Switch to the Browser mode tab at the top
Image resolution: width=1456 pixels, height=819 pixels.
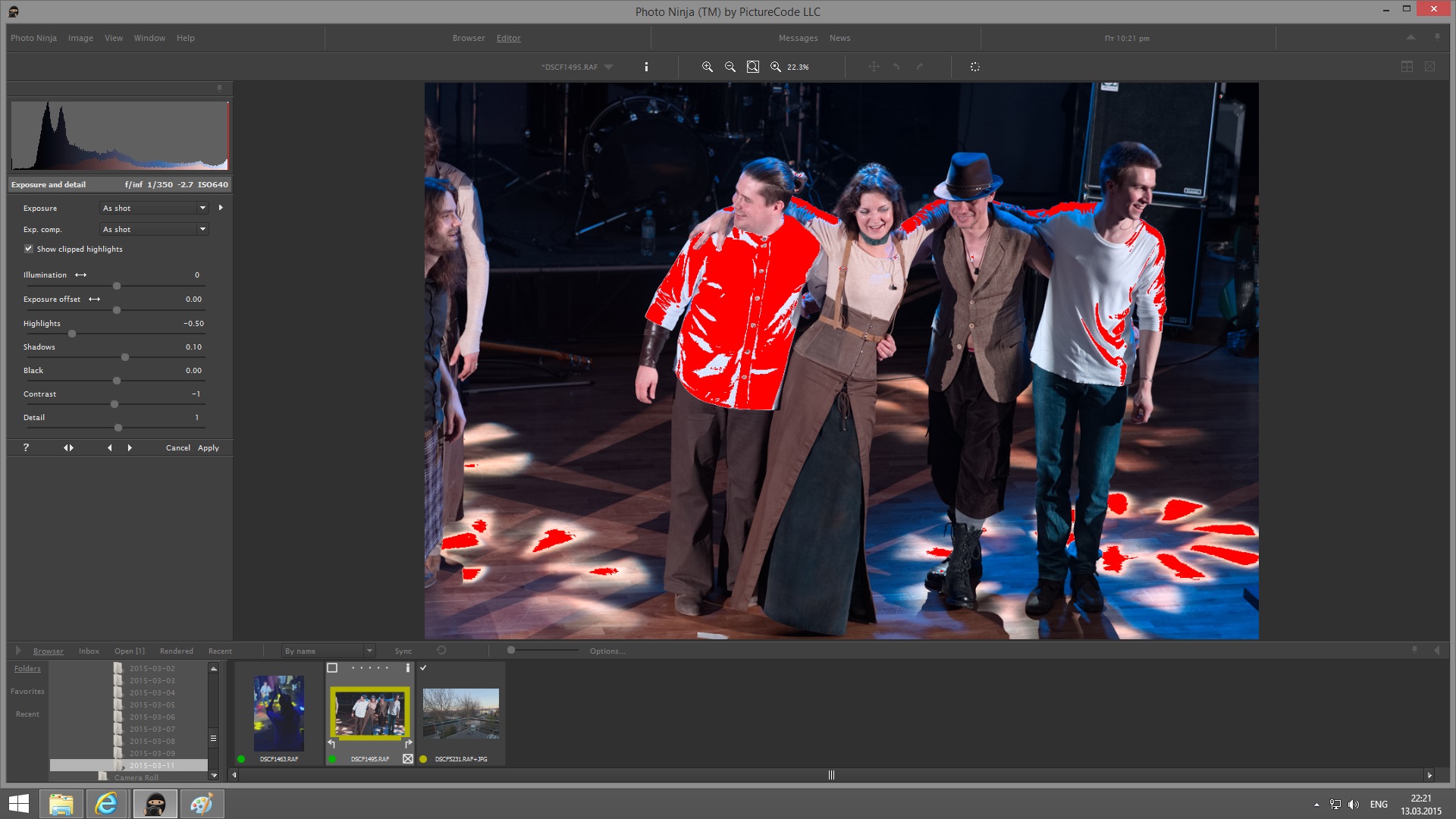469,38
